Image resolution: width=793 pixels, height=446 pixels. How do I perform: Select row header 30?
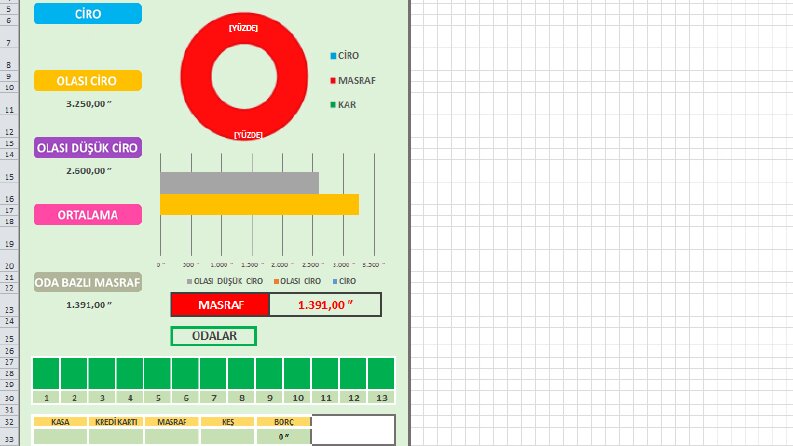coord(10,398)
